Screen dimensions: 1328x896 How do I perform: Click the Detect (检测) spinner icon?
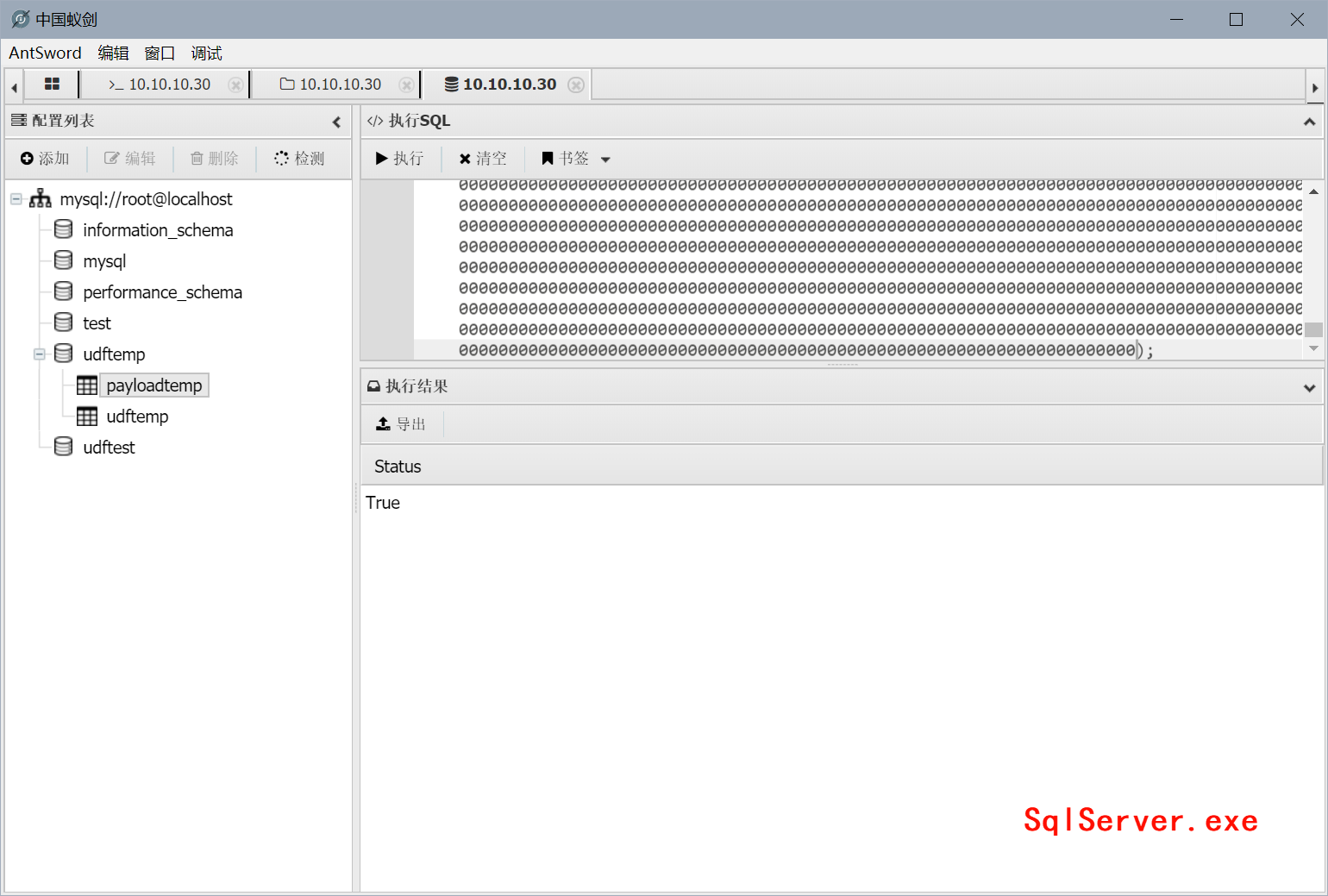click(x=281, y=159)
